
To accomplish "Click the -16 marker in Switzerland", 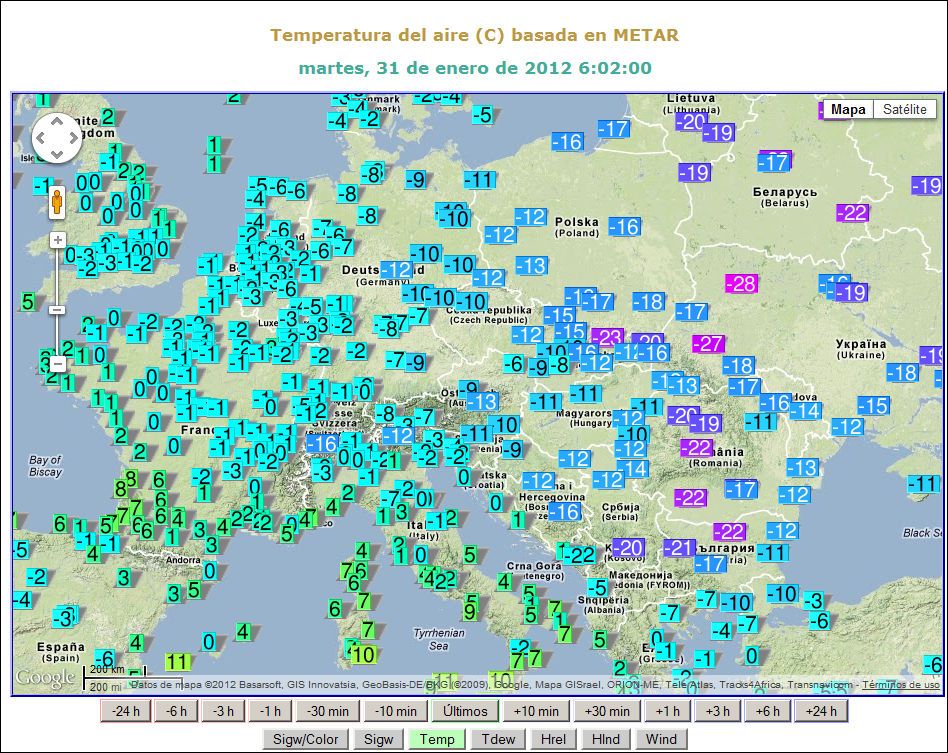I will pos(322,445).
